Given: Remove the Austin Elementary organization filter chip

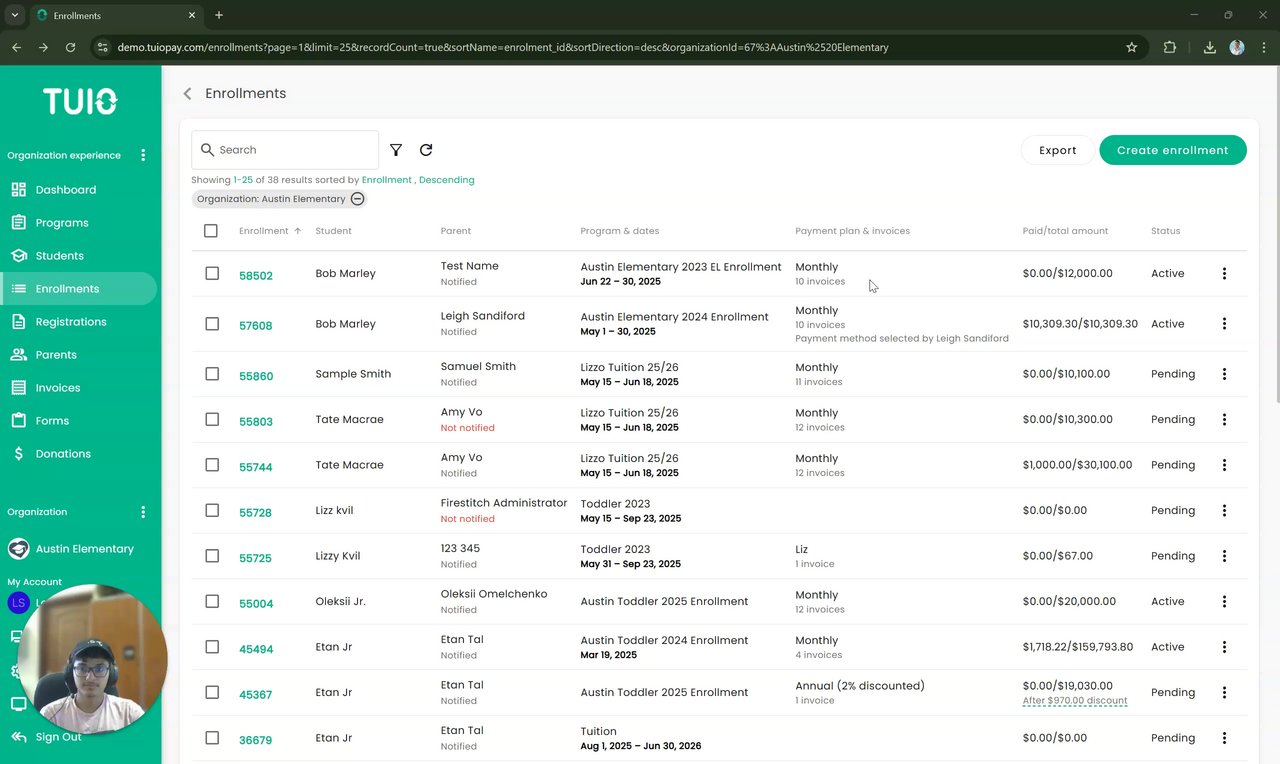Looking at the screenshot, I should pos(357,199).
